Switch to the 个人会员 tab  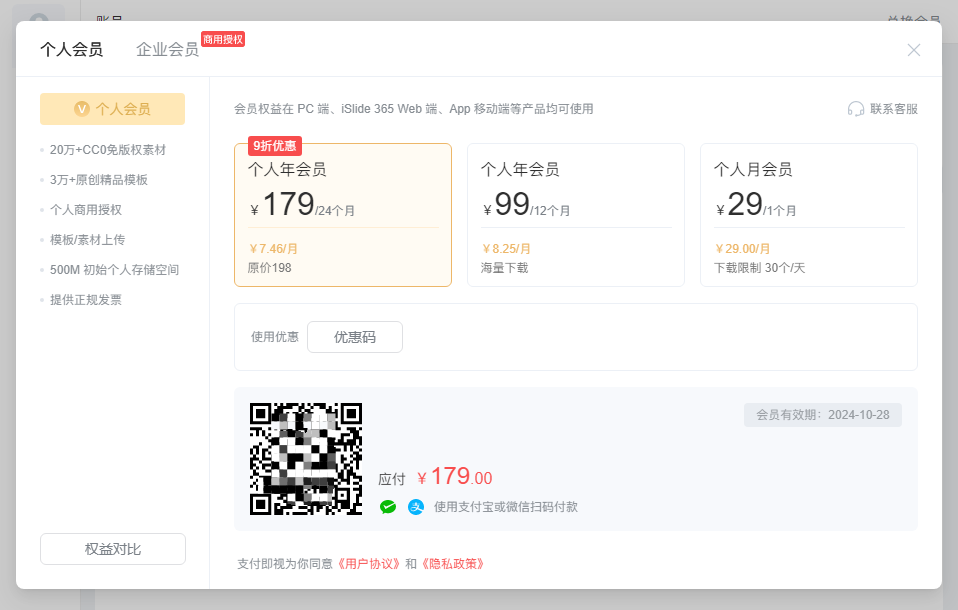click(x=71, y=50)
